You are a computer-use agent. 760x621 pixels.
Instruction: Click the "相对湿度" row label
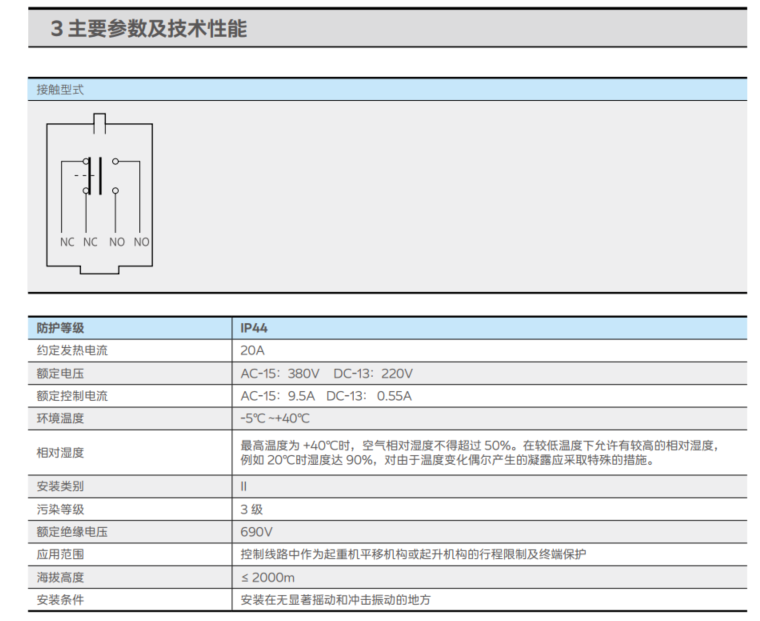tap(60, 452)
